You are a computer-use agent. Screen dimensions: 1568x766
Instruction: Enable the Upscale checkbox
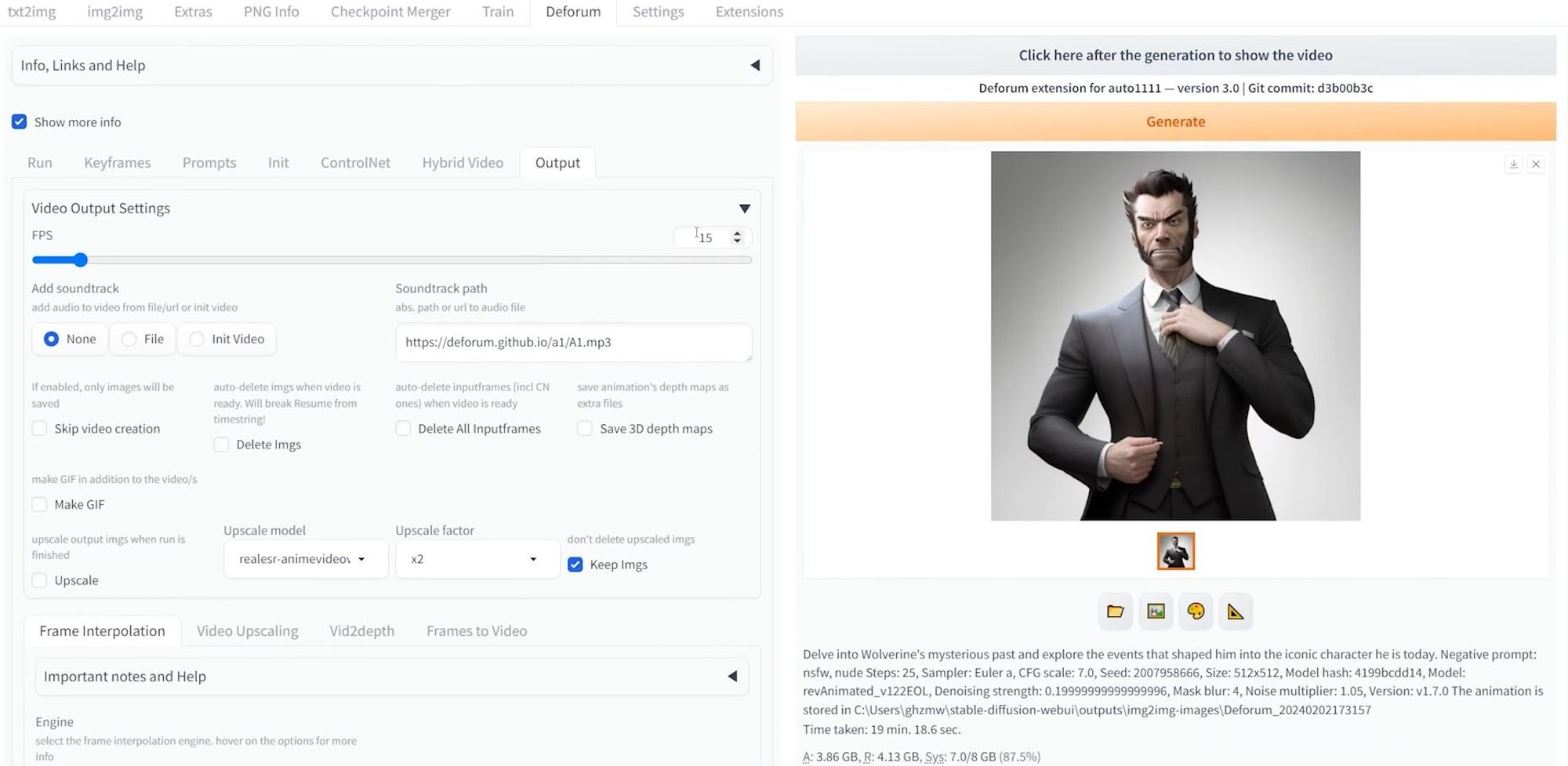(39, 580)
